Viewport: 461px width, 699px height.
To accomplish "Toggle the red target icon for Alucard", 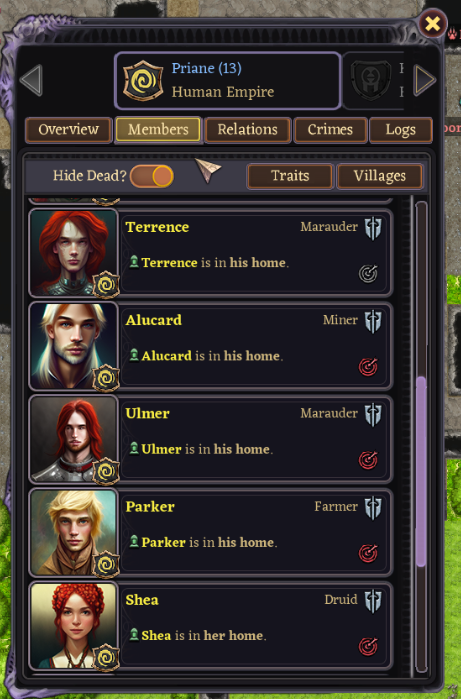I will click(368, 367).
